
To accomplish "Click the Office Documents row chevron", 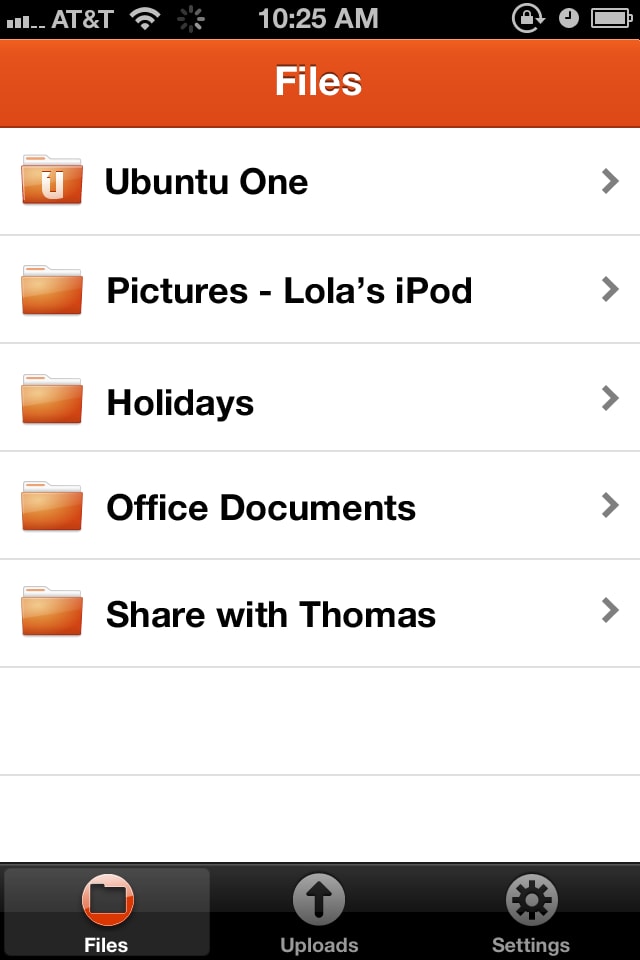I will tap(610, 505).
